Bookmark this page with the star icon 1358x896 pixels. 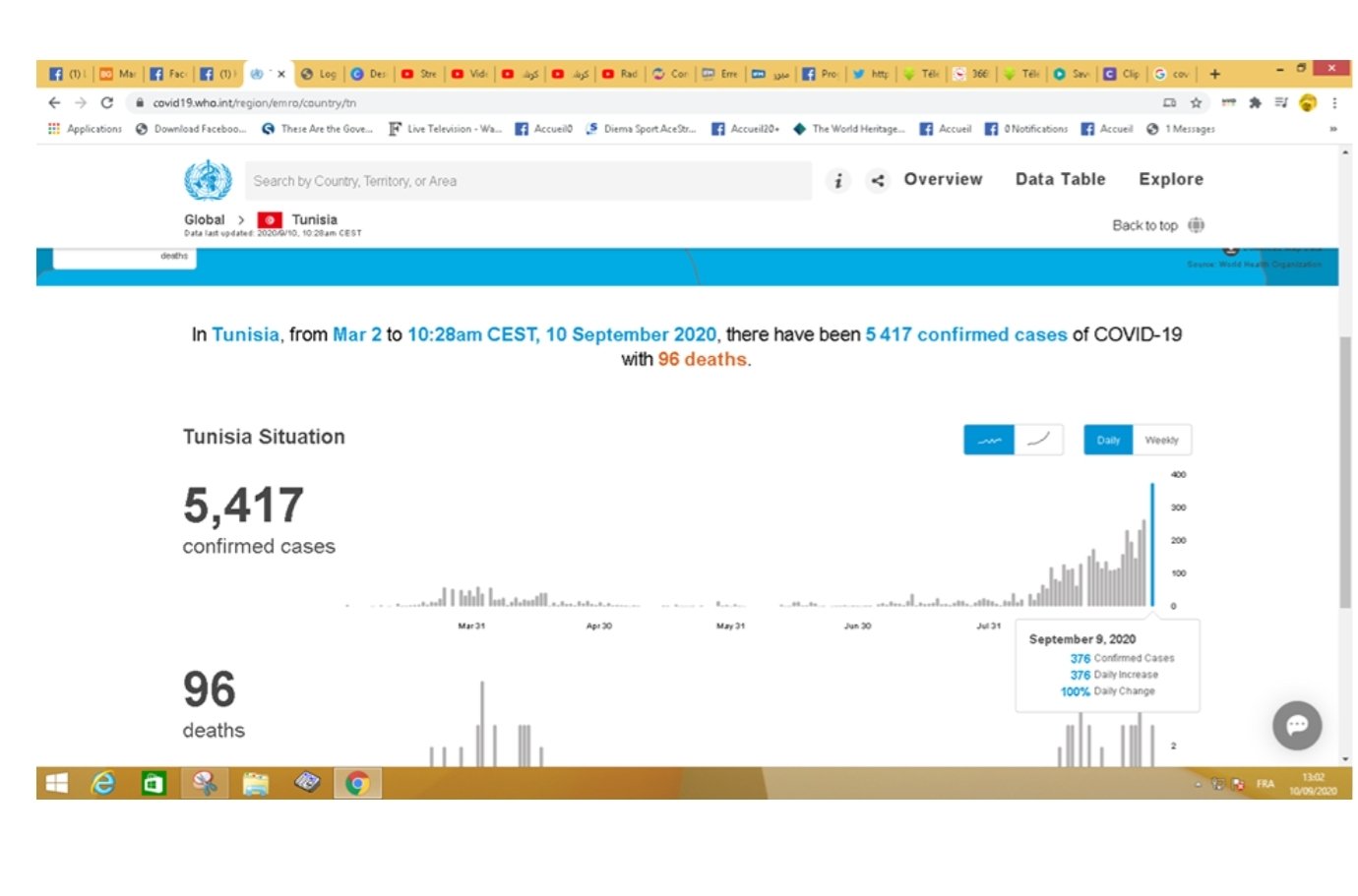[1196, 102]
